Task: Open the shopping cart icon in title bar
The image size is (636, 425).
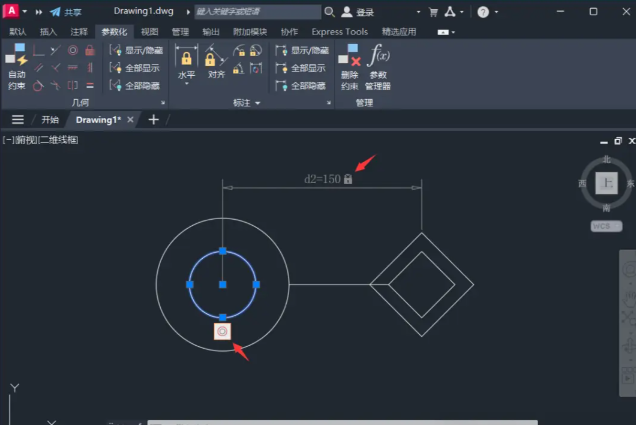Action: point(434,12)
